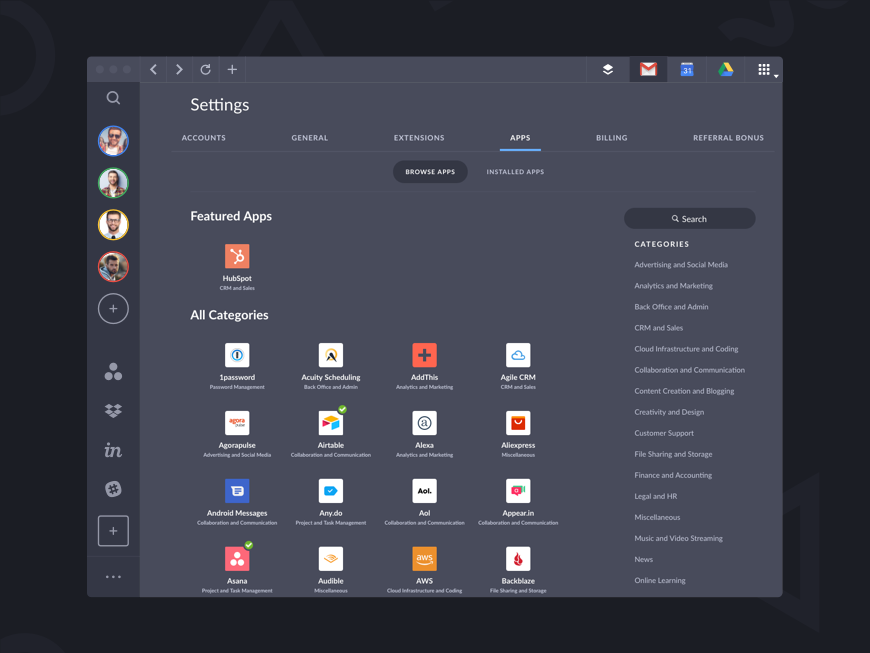This screenshot has height=653, width=870.
Task: Filter by Cloud Infrastructure and Coding
Action: (686, 349)
